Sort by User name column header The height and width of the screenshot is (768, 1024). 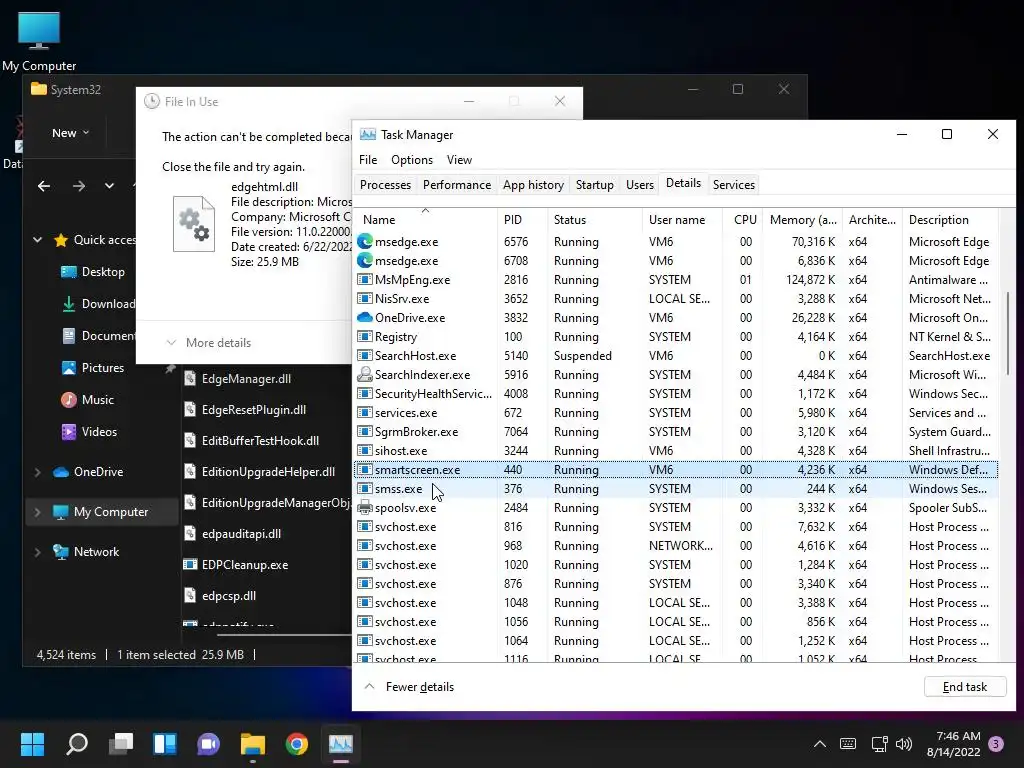click(682, 220)
